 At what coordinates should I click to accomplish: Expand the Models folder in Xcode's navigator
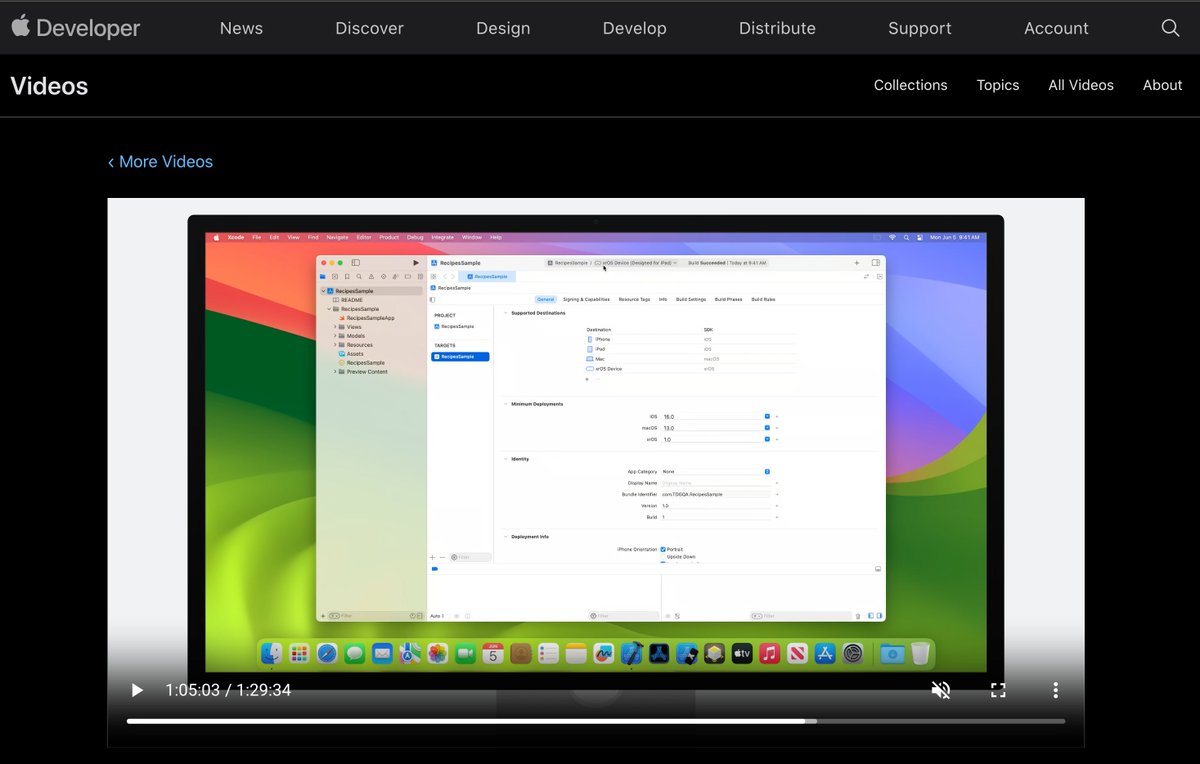click(x=335, y=336)
